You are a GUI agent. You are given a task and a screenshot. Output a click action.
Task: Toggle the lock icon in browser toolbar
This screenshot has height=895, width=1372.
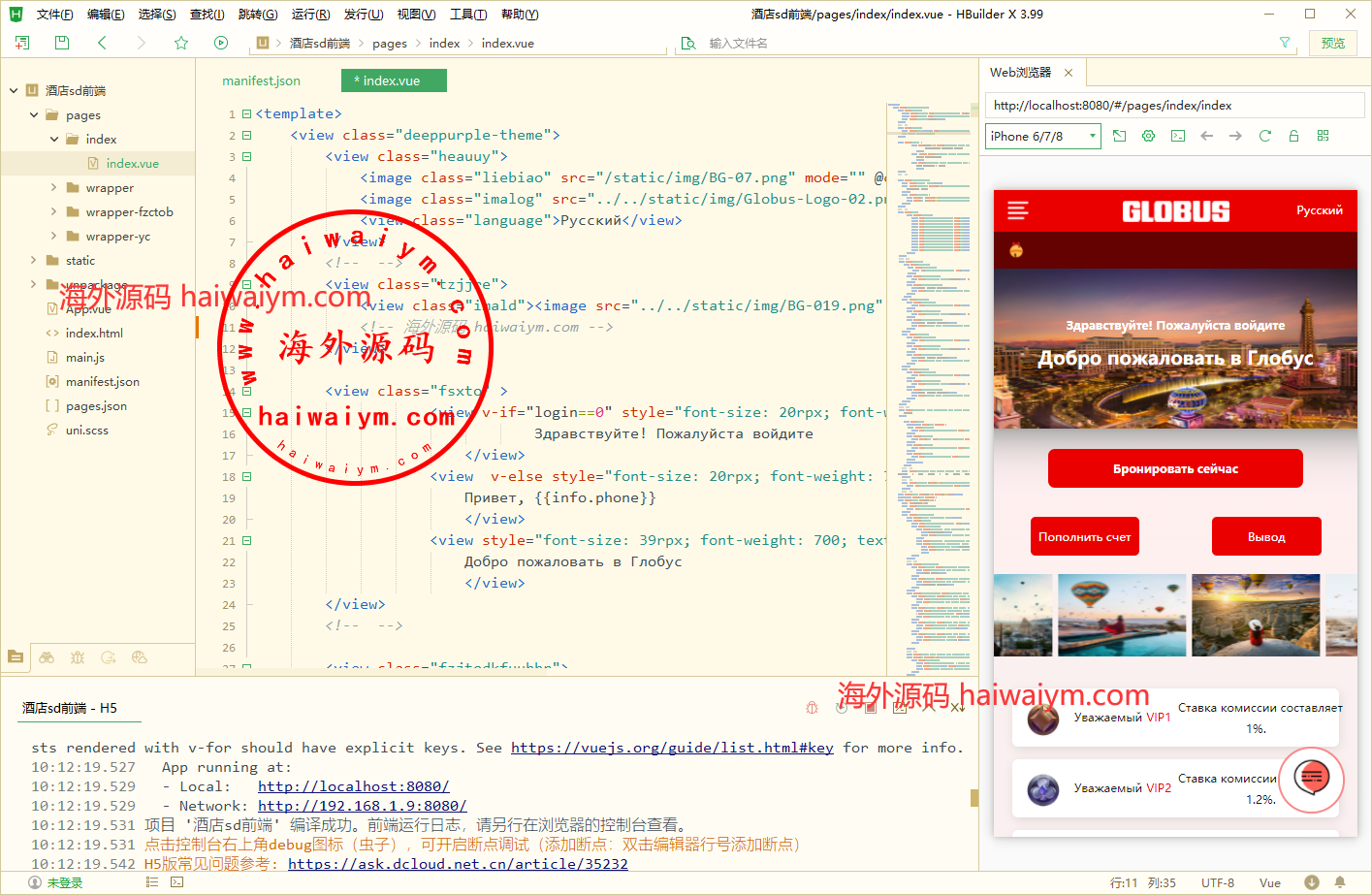(1293, 136)
